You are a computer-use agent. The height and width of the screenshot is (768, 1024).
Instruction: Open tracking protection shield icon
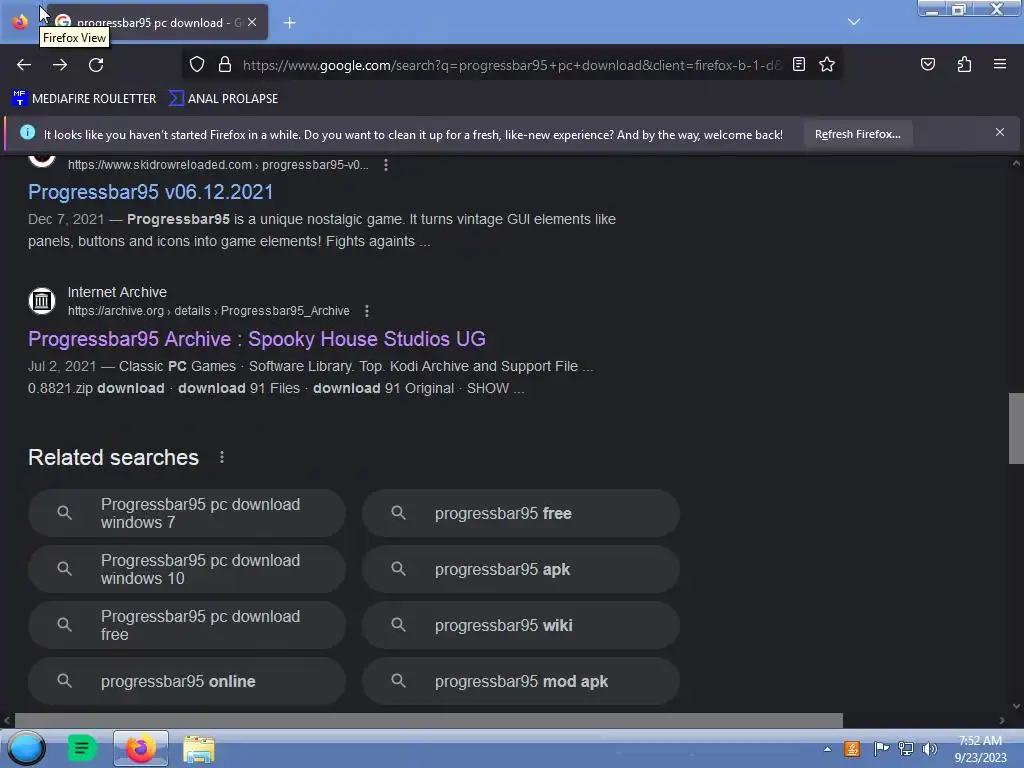(197, 65)
